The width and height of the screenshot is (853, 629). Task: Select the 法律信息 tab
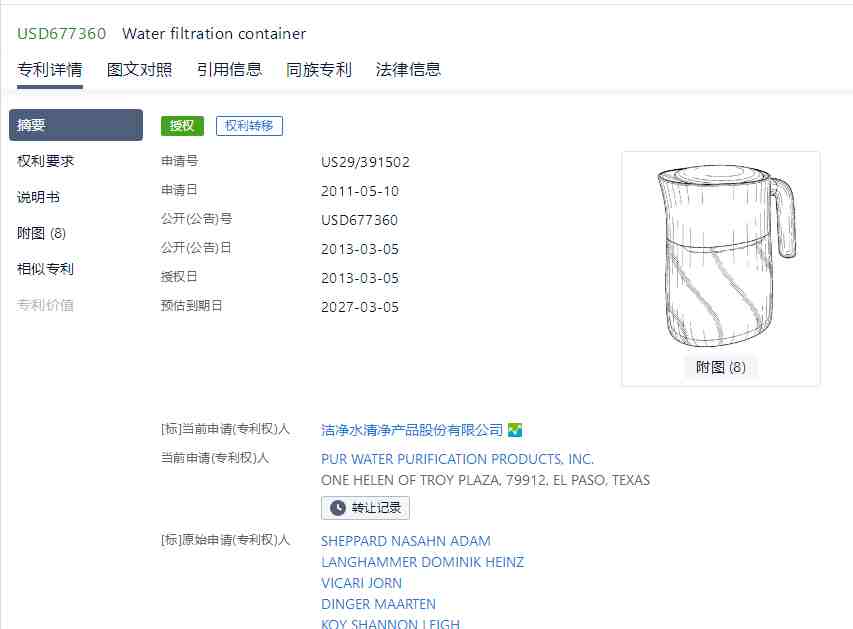pyautogui.click(x=408, y=70)
